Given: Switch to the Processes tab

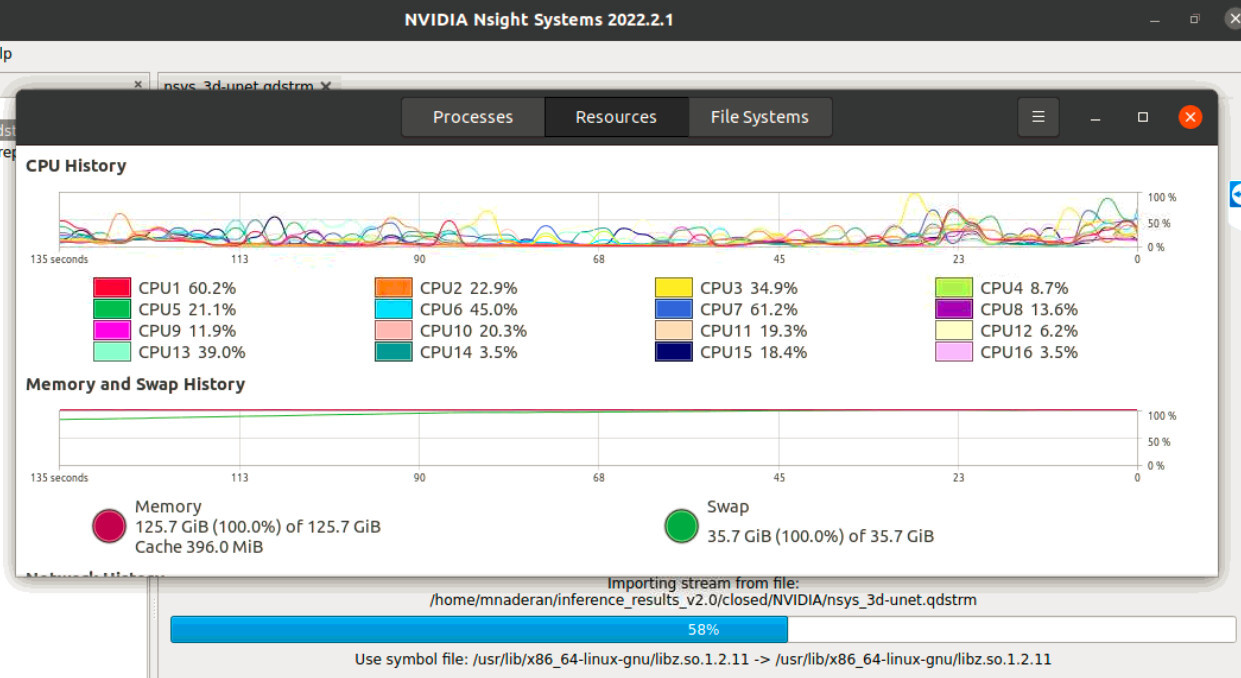Looking at the screenshot, I should [x=473, y=117].
